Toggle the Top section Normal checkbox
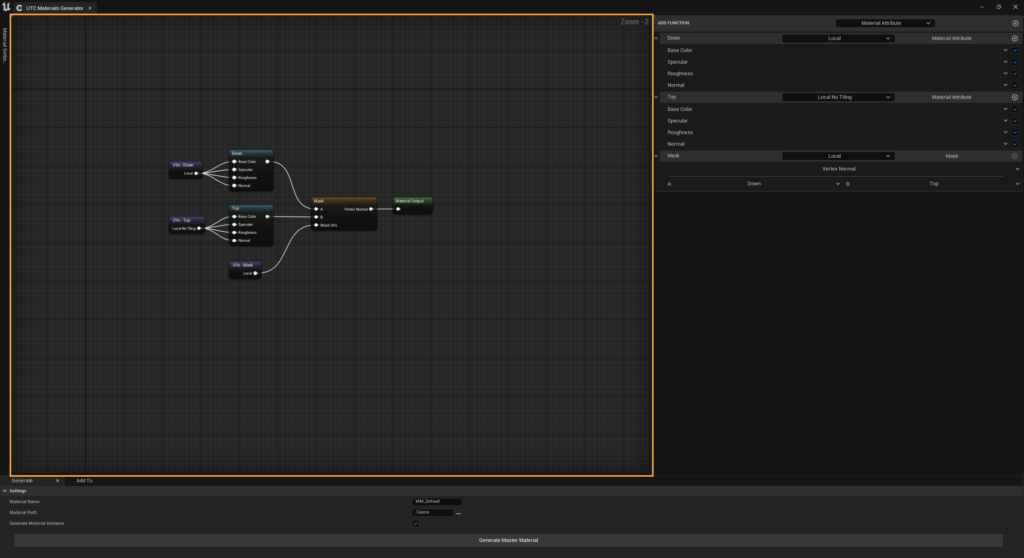 [1016, 144]
